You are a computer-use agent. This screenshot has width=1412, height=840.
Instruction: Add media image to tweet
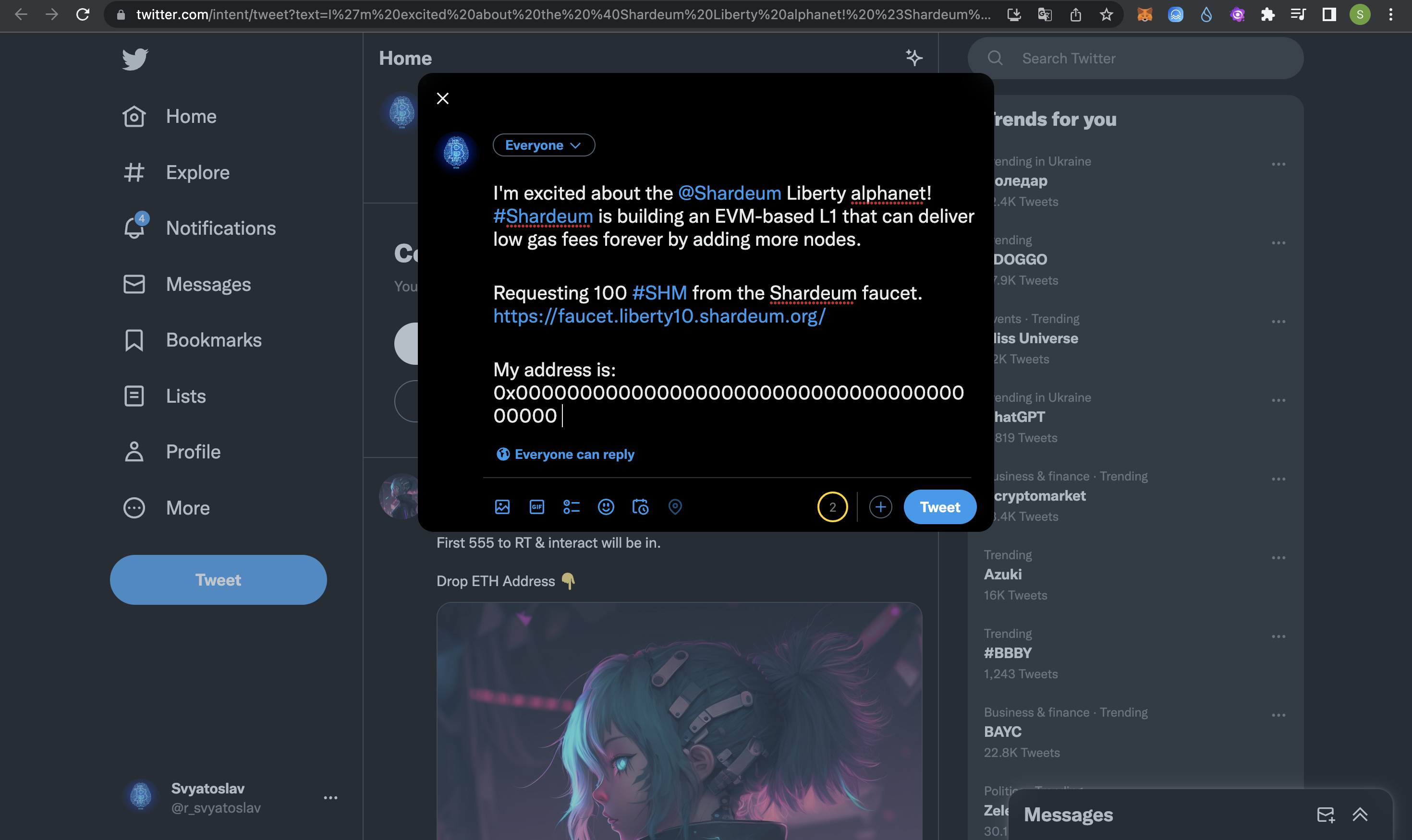pos(502,506)
